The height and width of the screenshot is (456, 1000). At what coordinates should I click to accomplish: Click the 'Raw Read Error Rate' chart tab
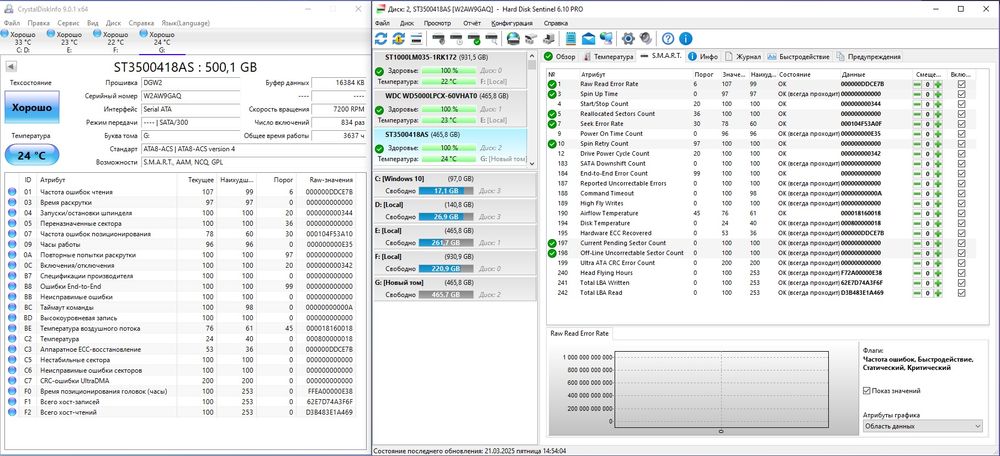(x=580, y=334)
